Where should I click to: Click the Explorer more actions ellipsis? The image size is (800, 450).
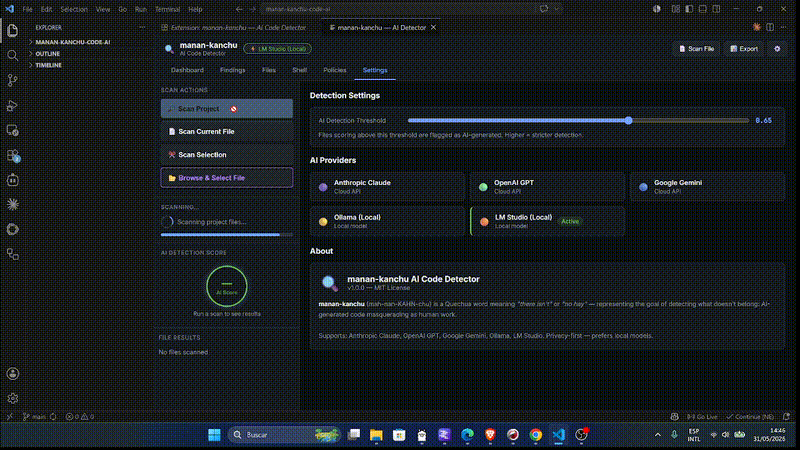pyautogui.click(x=142, y=28)
